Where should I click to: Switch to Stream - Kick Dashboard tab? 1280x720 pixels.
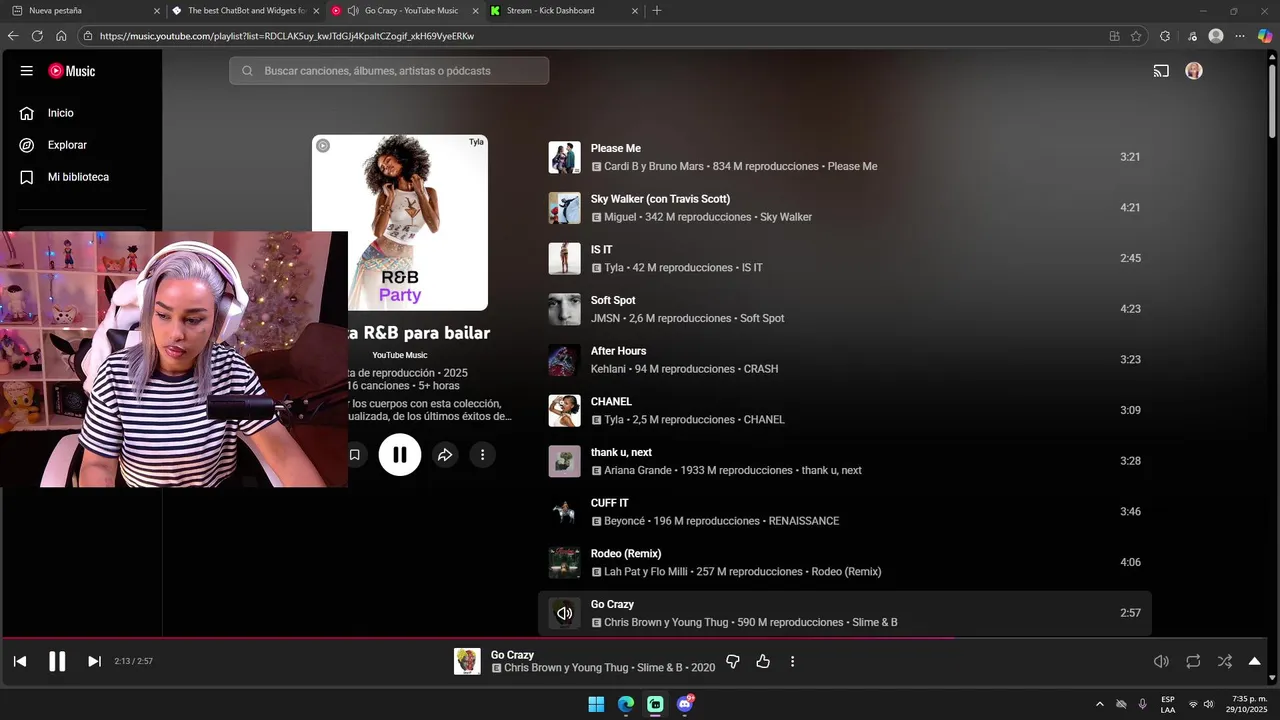tap(564, 11)
